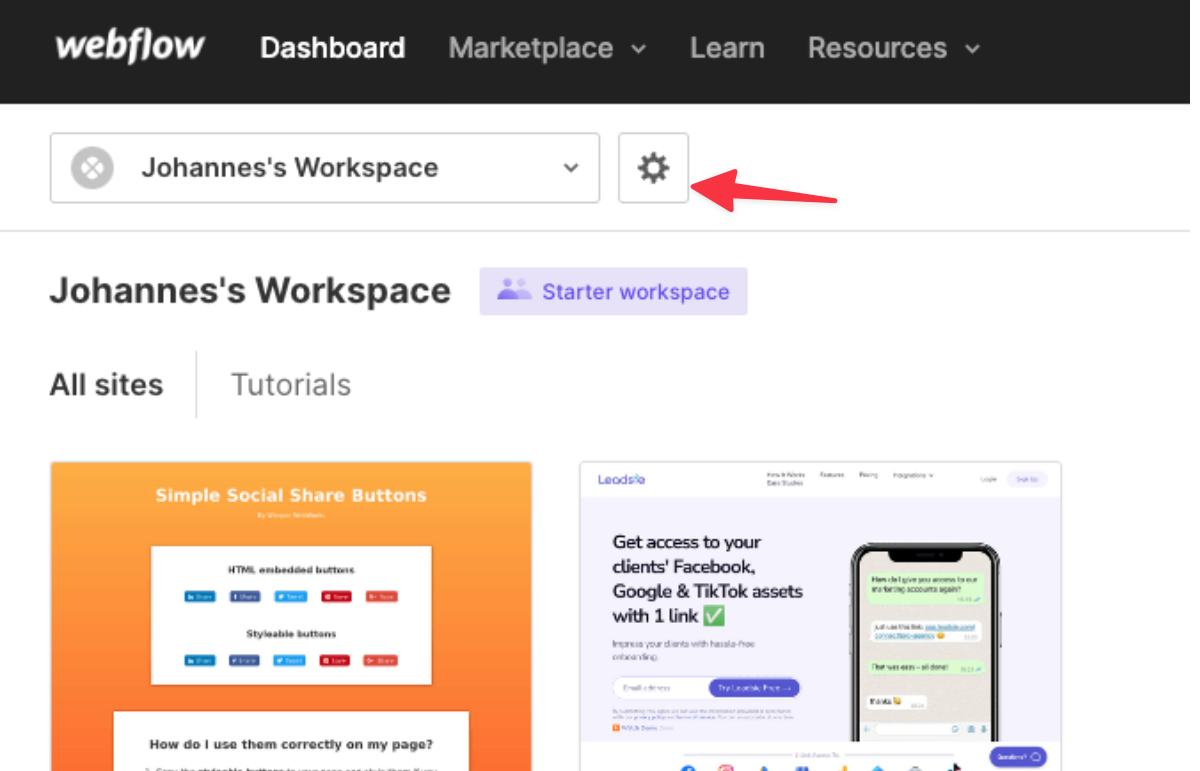Click the Facebook icon in Leadsie footer
Viewport: 1200px width, 771px height.
[x=686, y=767]
